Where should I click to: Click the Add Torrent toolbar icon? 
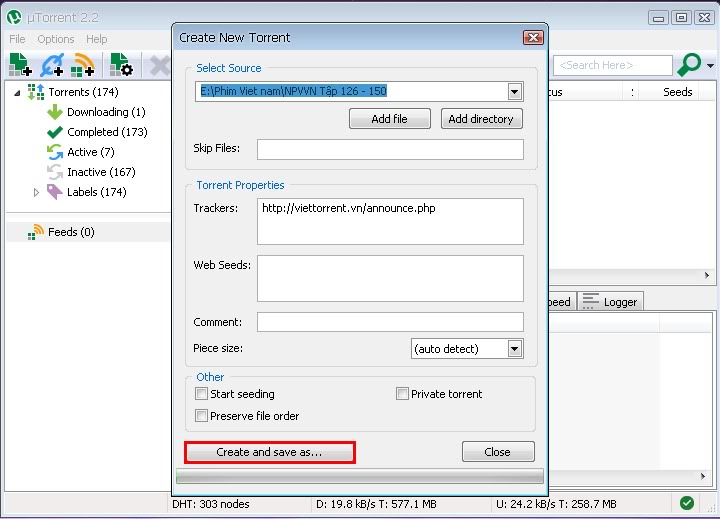20,65
